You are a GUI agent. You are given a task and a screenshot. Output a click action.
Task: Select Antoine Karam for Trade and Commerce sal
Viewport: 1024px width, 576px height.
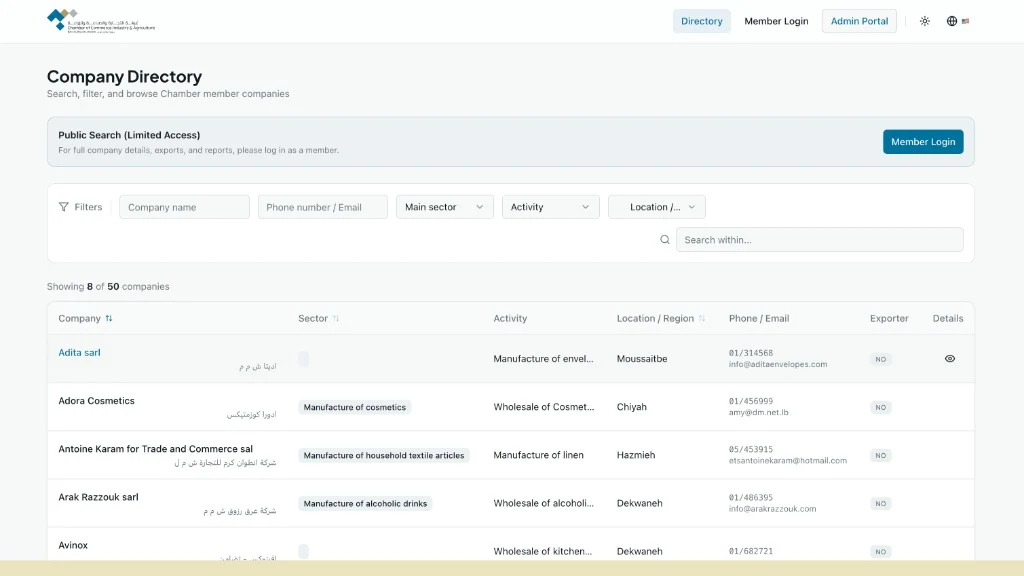point(155,449)
